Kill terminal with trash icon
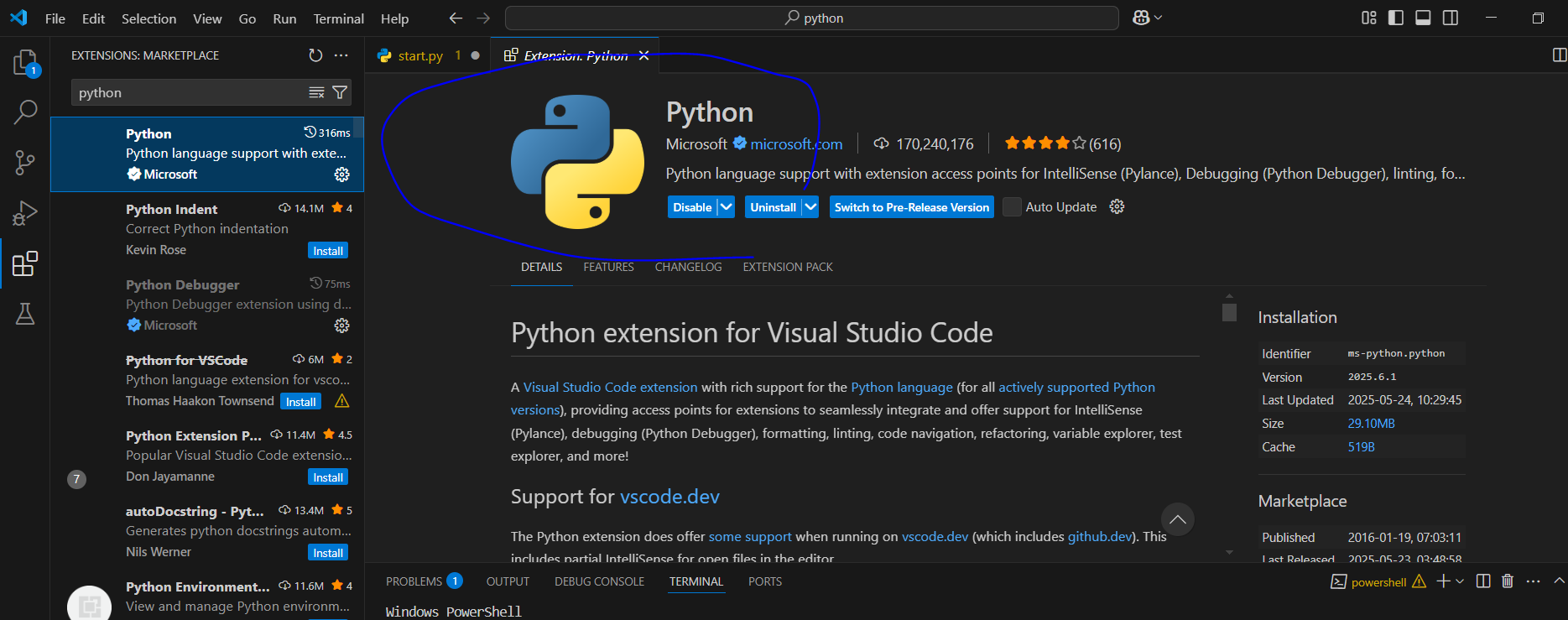1568x620 pixels. click(1508, 581)
